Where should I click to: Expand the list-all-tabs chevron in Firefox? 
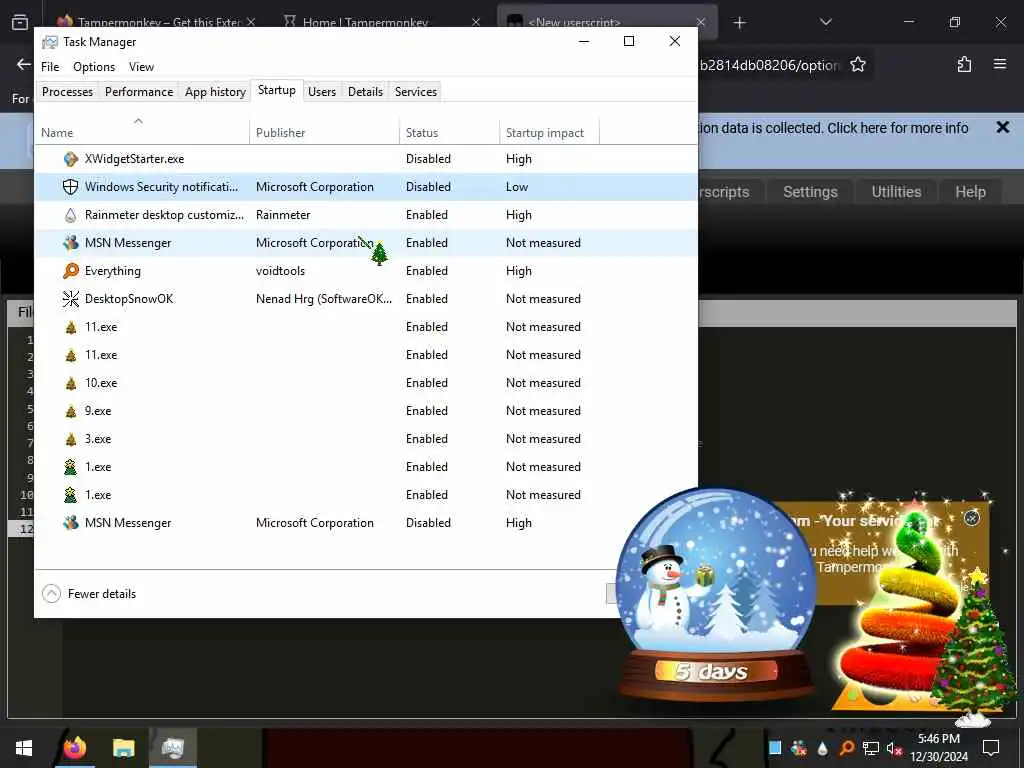(825, 23)
